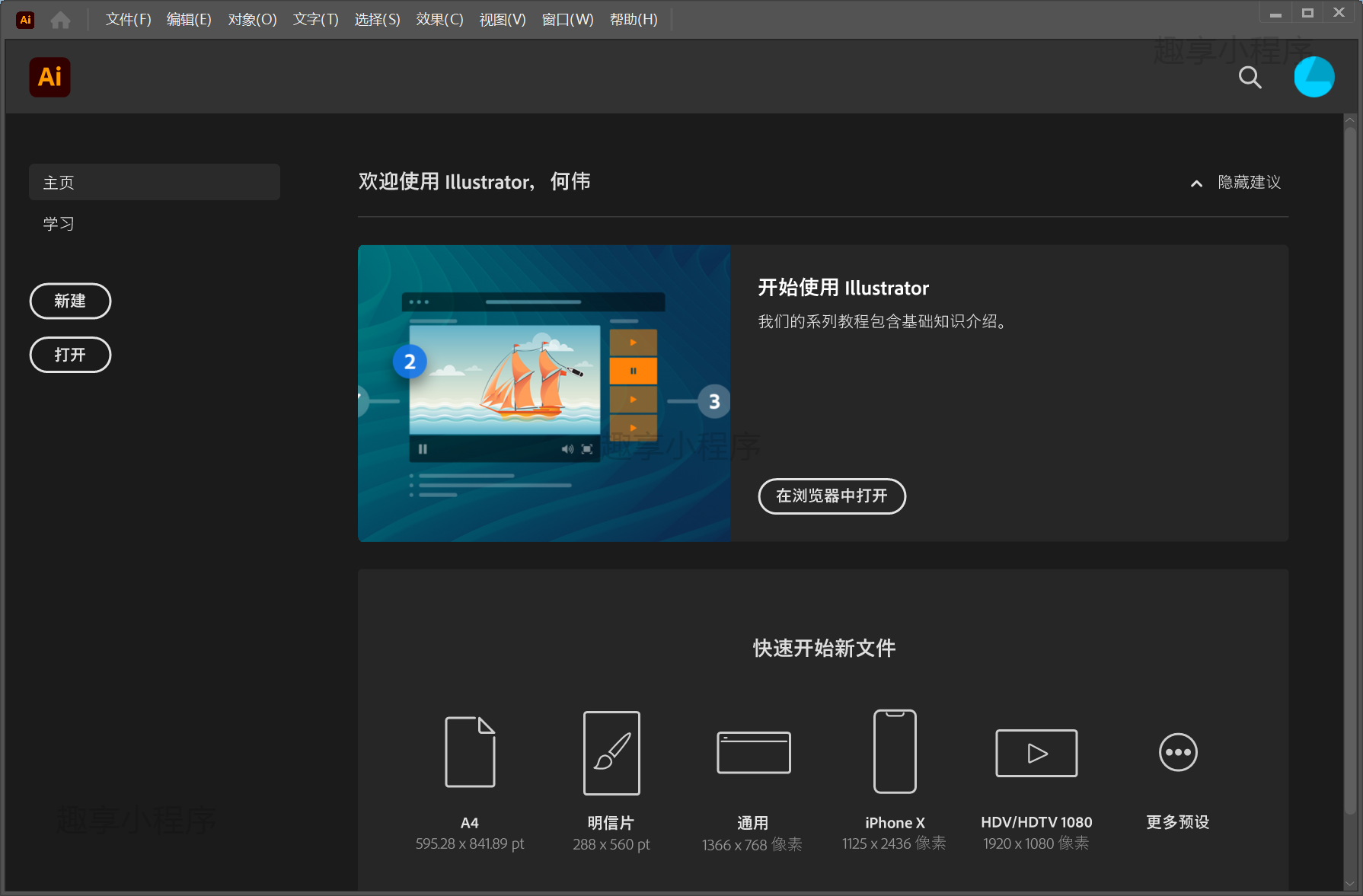The image size is (1363, 896).
Task: Click the 1920 x 1080 像素 size text
Action: pos(1036,843)
